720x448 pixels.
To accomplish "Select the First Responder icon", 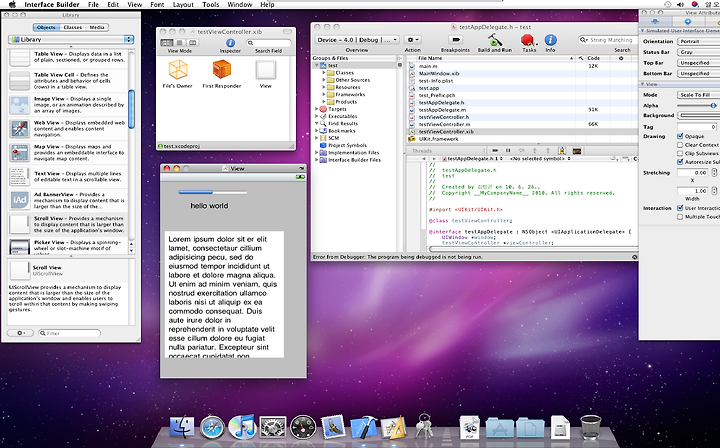I will click(221, 70).
